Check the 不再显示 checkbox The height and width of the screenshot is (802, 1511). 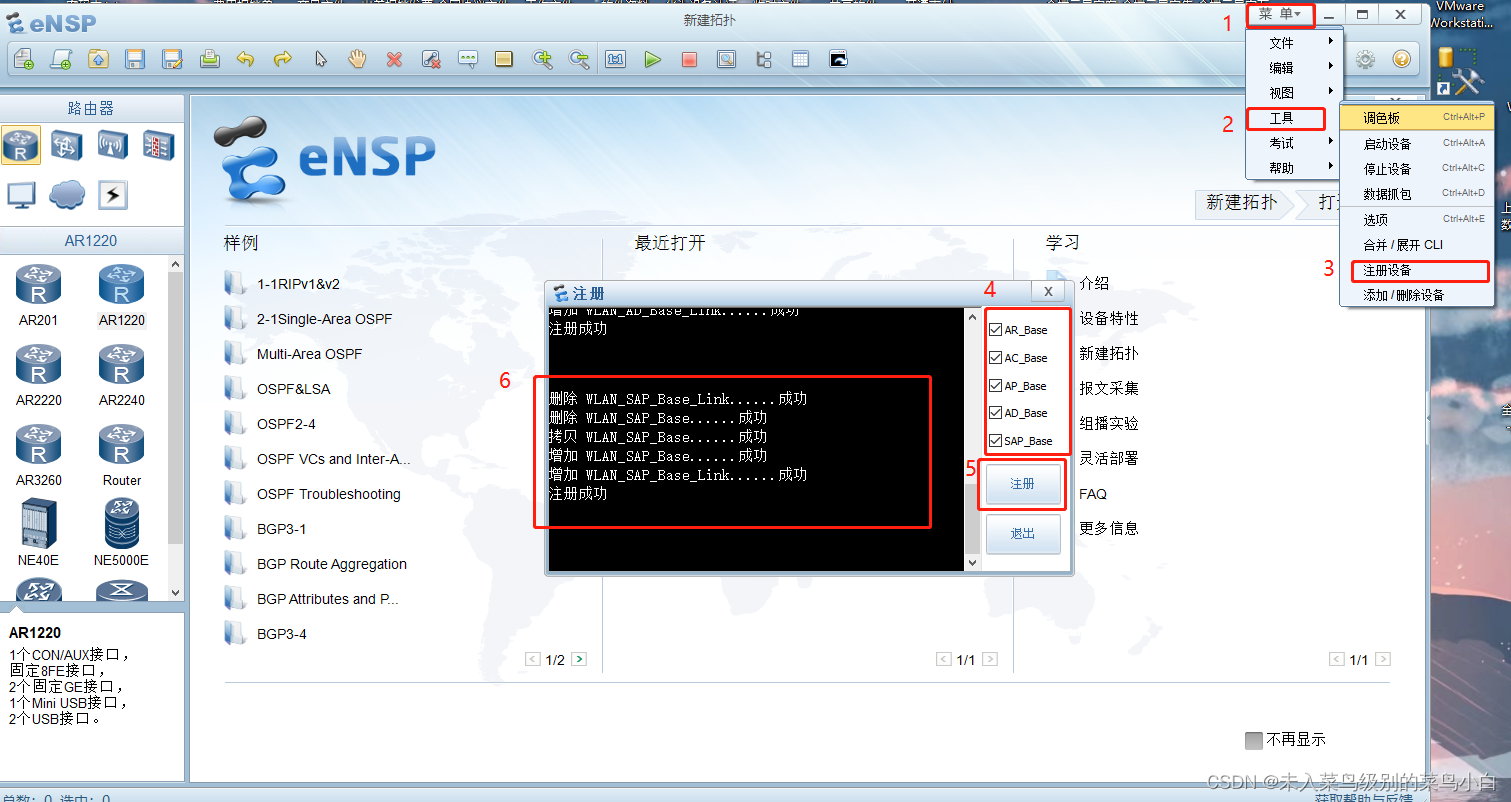[1254, 740]
